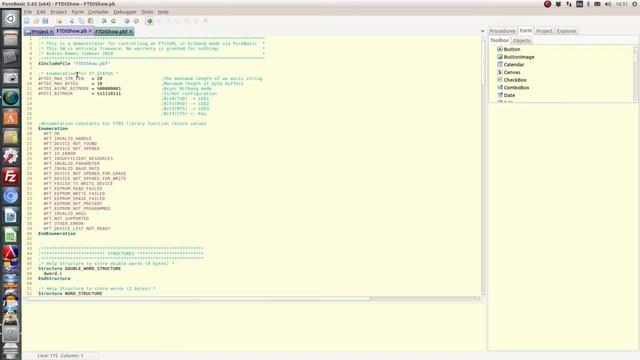Viewport: 640px width, 360px height.
Task: Click the Line/Column status bar indicator
Action: coord(60,356)
